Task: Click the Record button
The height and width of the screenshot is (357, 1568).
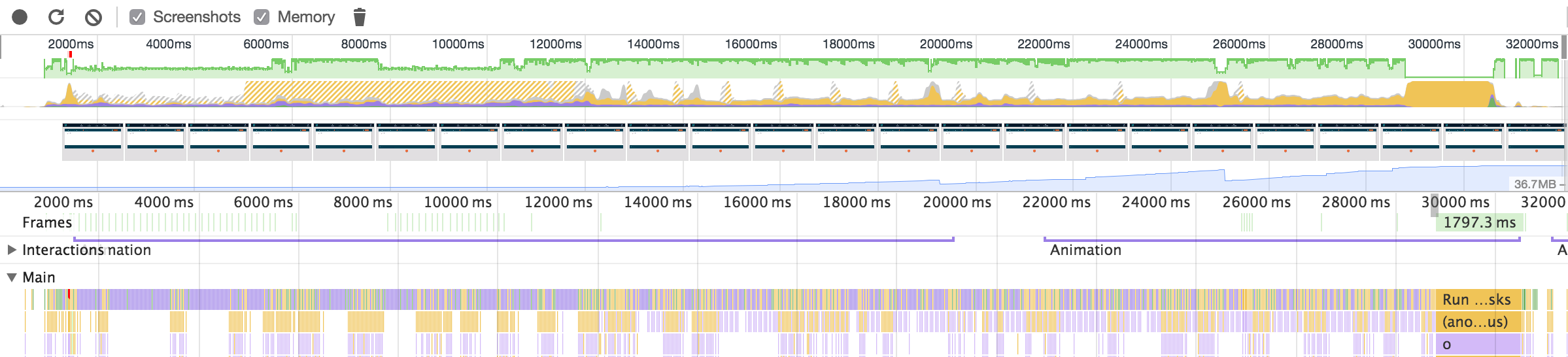Action: 20,17
